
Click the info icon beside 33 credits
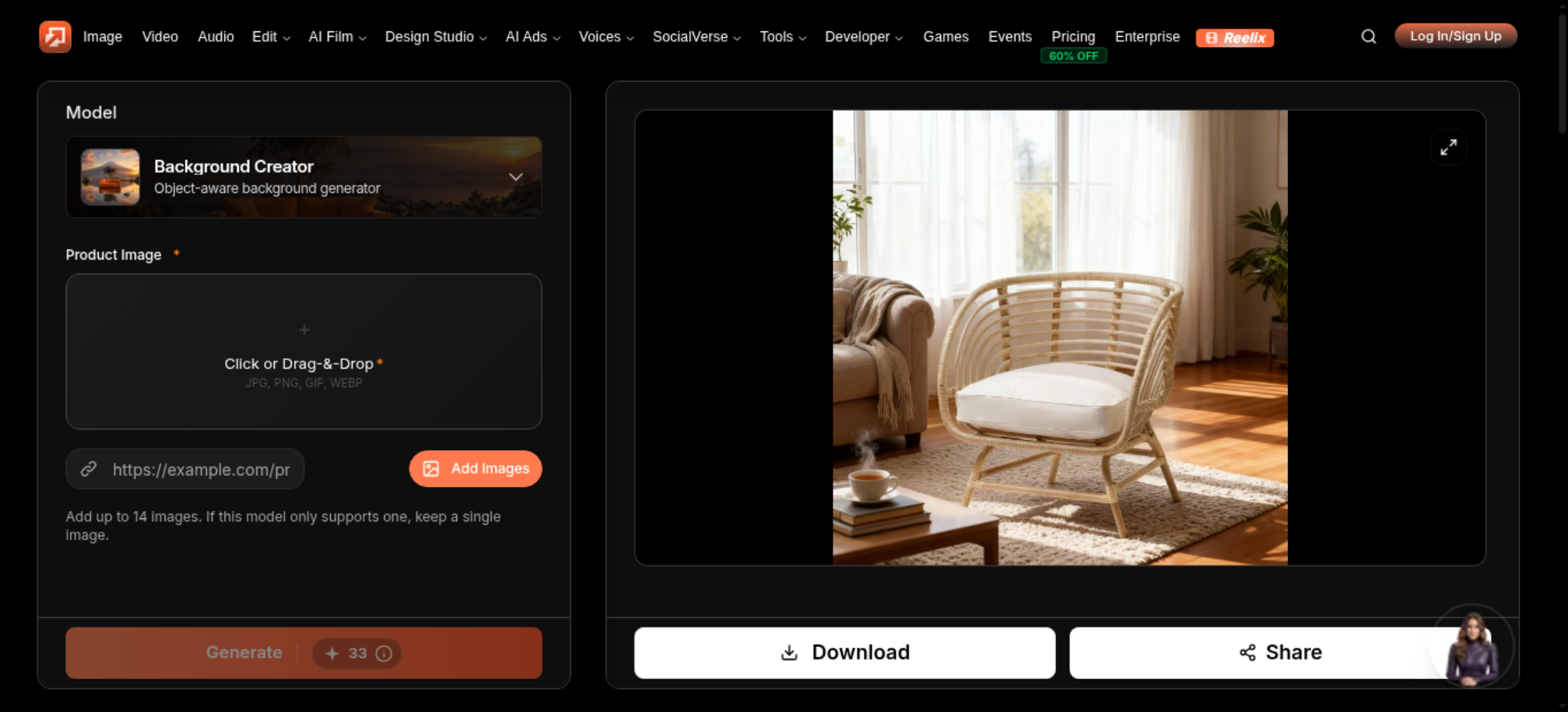point(384,653)
